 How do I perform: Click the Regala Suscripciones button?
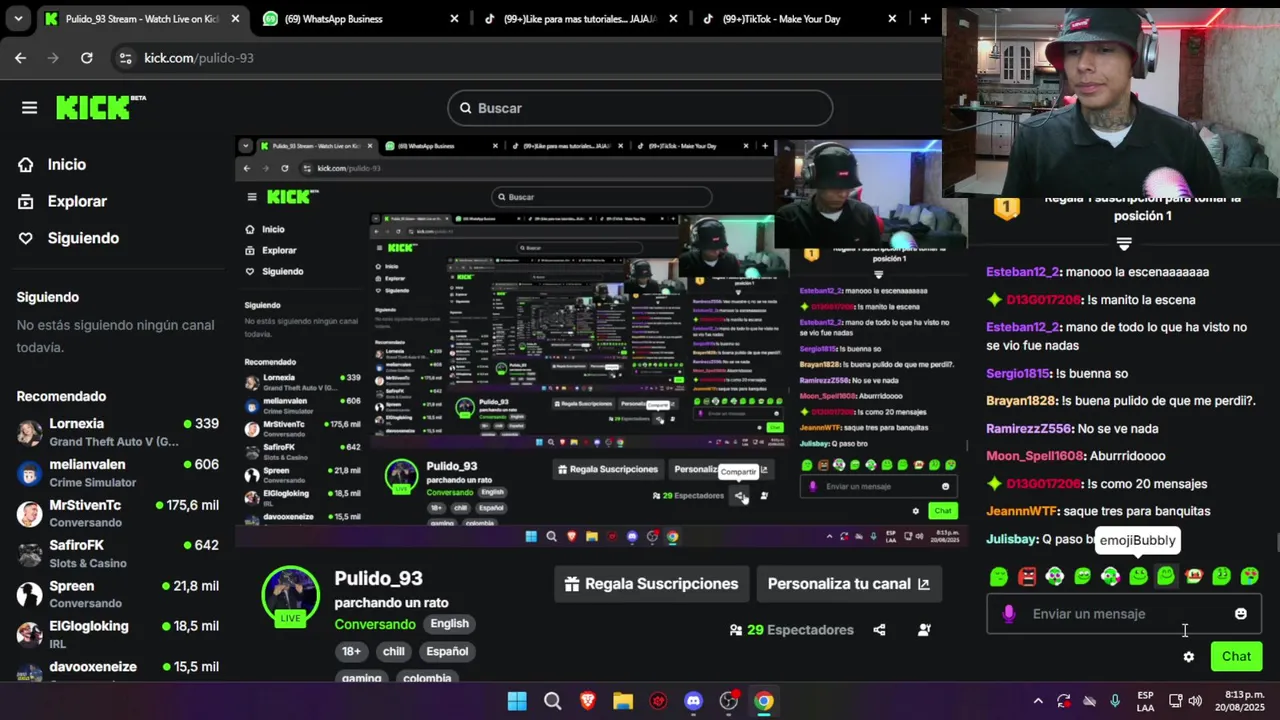(651, 584)
